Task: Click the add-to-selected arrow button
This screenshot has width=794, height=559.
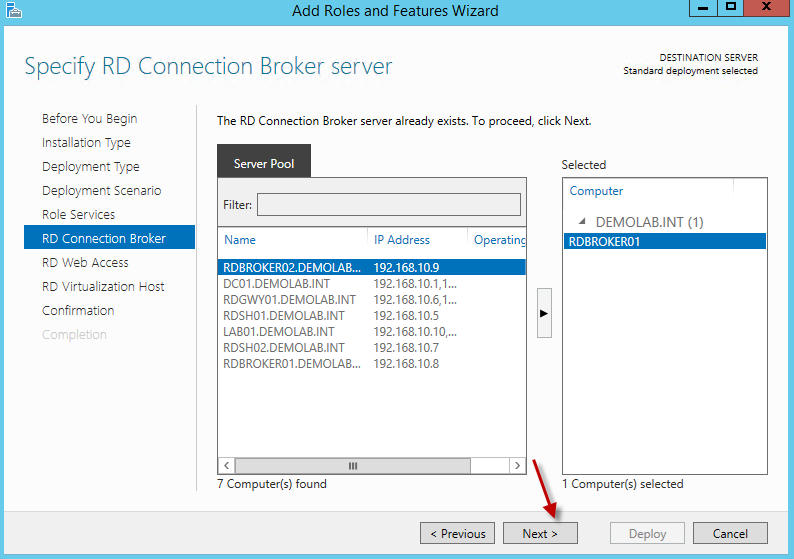Action: pyautogui.click(x=544, y=313)
